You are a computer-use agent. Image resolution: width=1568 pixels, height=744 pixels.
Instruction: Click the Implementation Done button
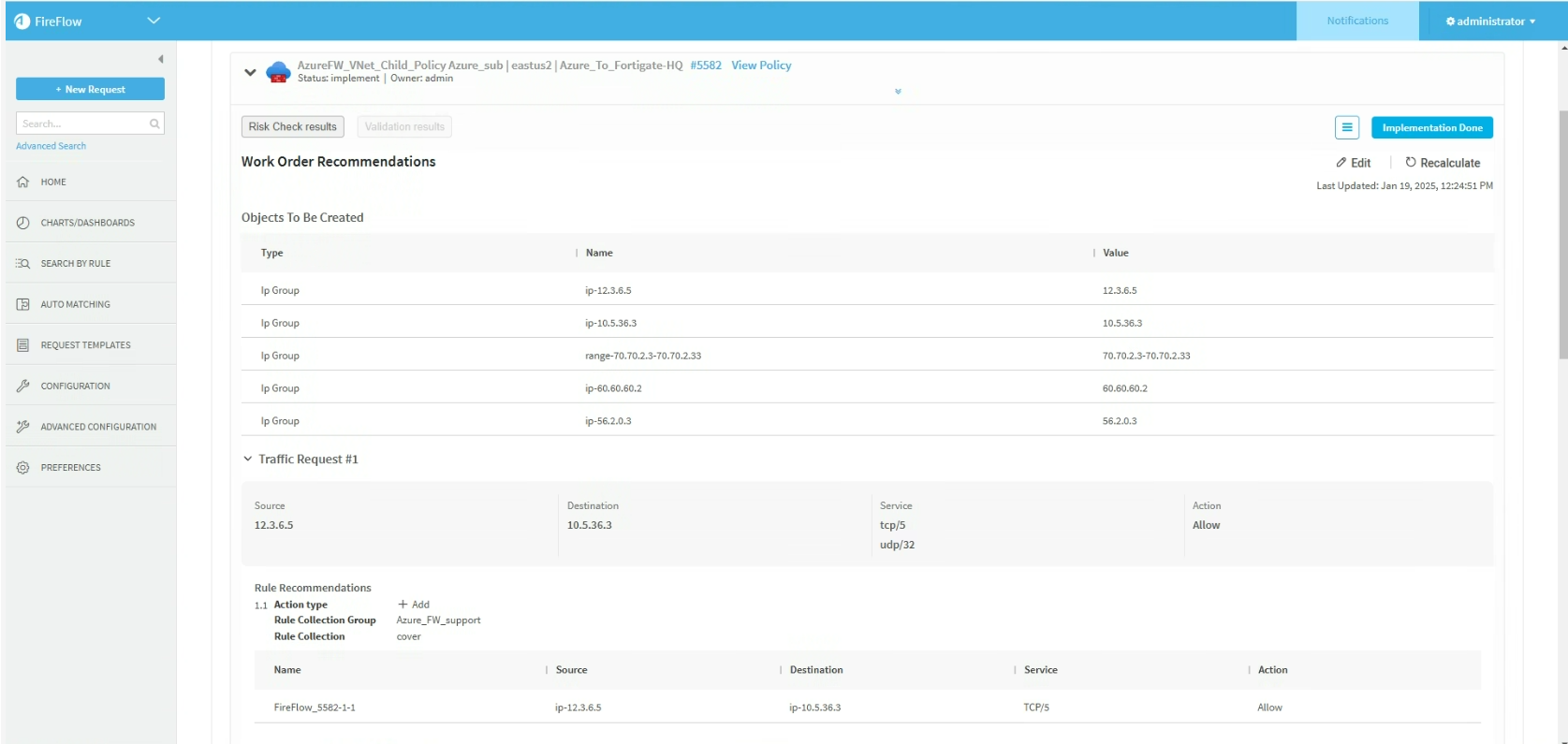point(1431,127)
